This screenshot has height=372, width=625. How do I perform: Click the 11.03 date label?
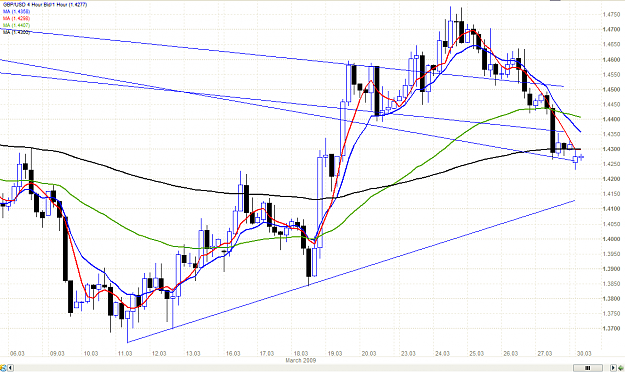tap(125, 354)
